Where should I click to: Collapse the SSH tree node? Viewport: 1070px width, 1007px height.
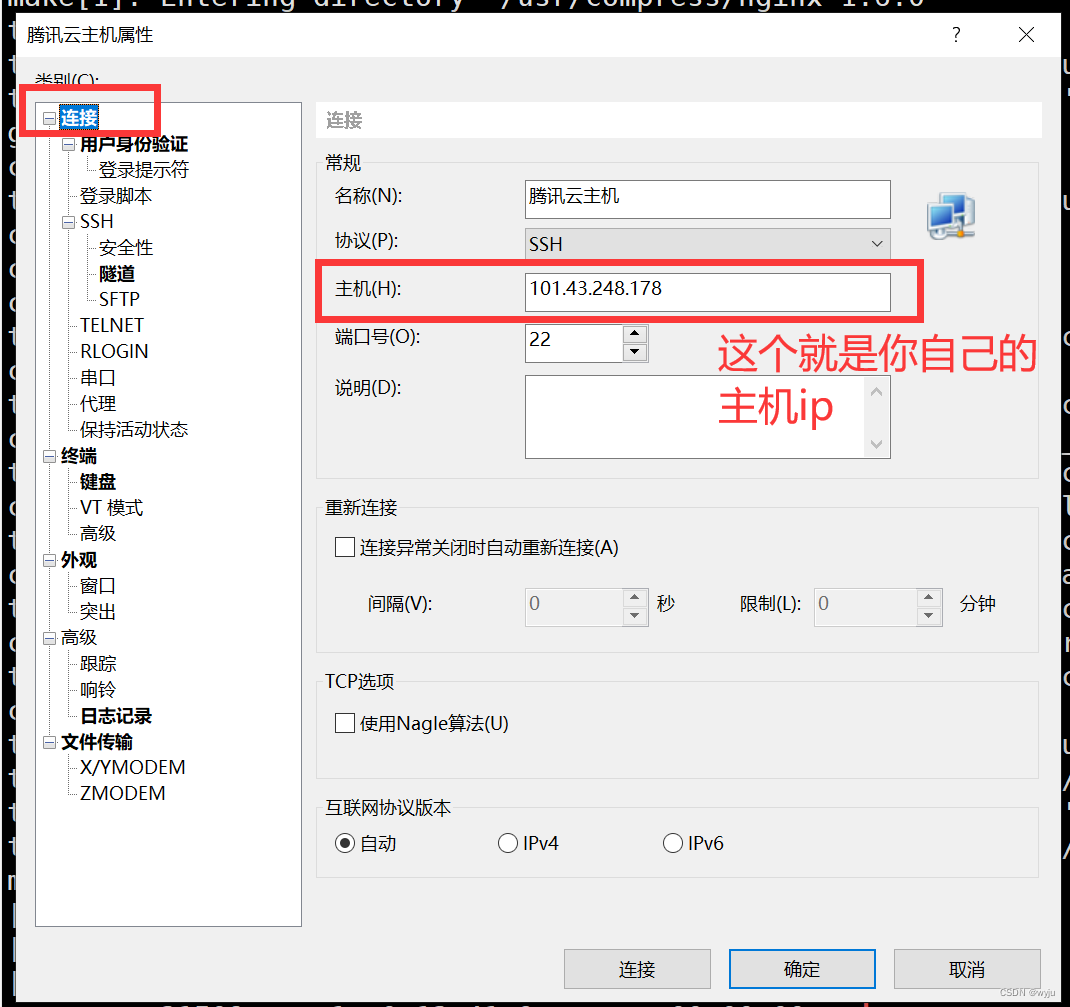[x=68, y=222]
